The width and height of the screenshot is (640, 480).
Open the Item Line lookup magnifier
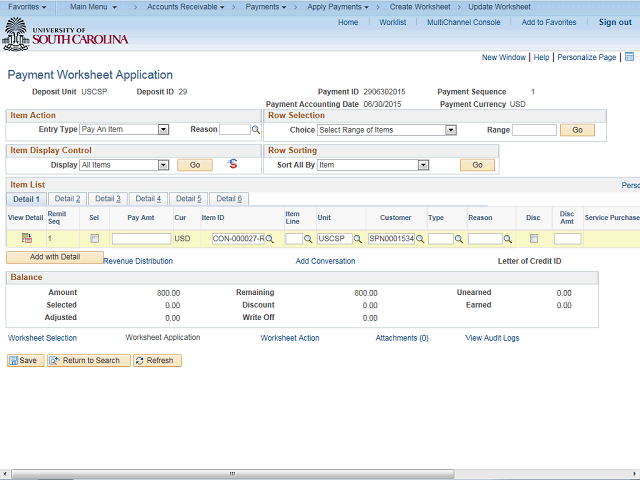(x=308, y=239)
